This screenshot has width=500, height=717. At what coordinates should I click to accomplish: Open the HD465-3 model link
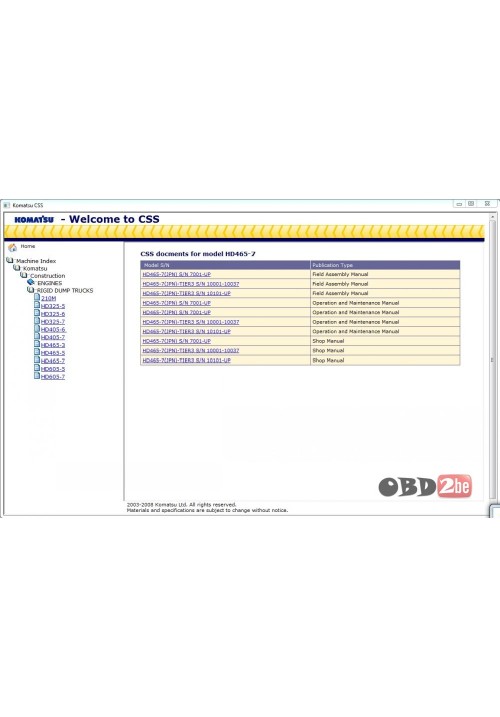point(53,345)
